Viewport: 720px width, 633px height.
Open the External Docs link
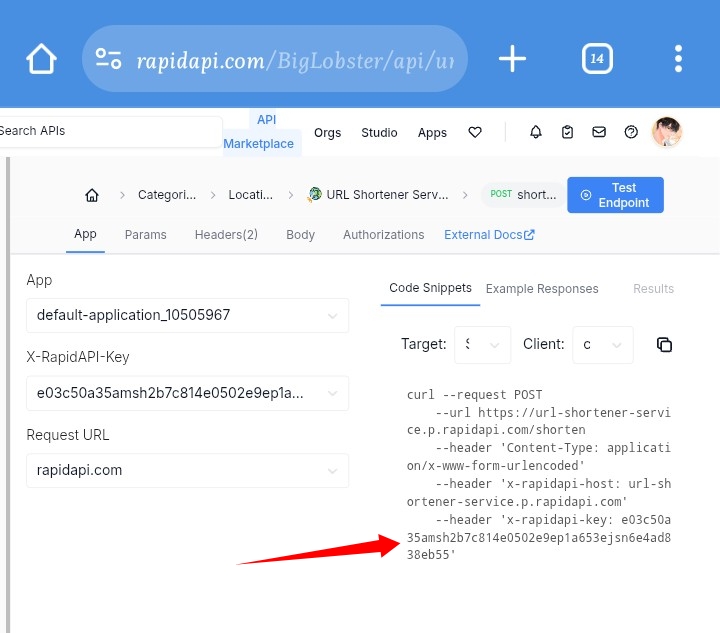[489, 235]
